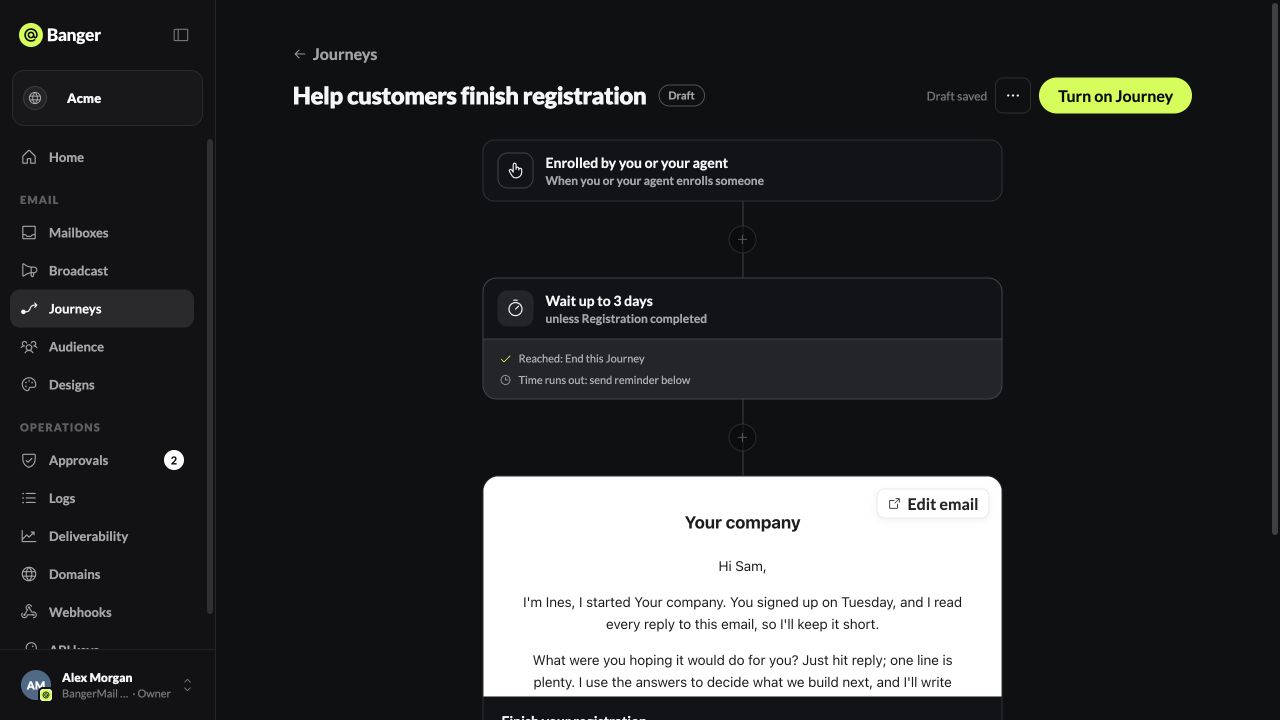Click the sidebar scrollbar
The width and height of the screenshot is (1280, 720).
[210, 376]
